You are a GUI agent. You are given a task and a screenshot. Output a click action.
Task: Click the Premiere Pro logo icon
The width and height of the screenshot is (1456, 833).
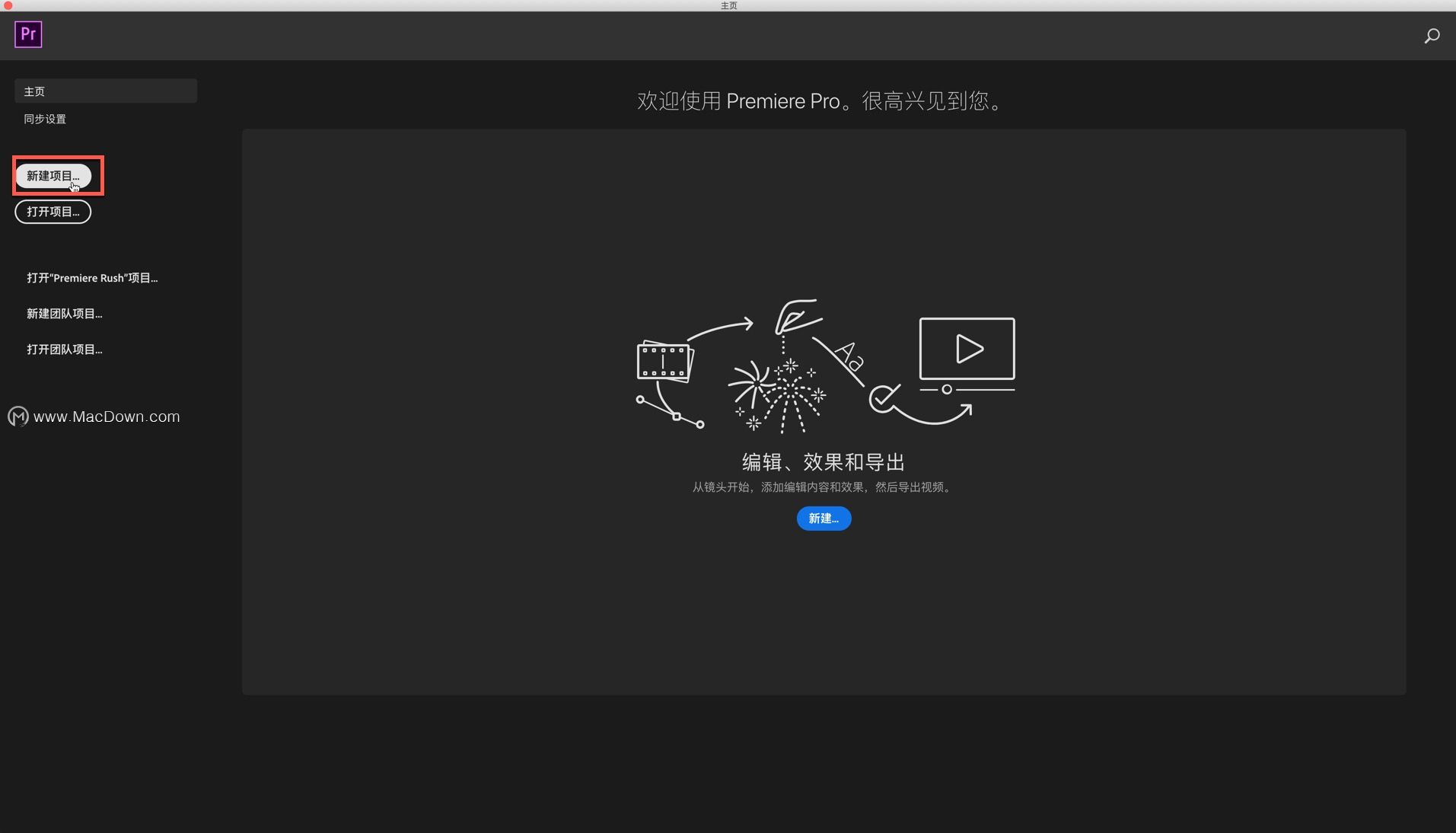(28, 34)
